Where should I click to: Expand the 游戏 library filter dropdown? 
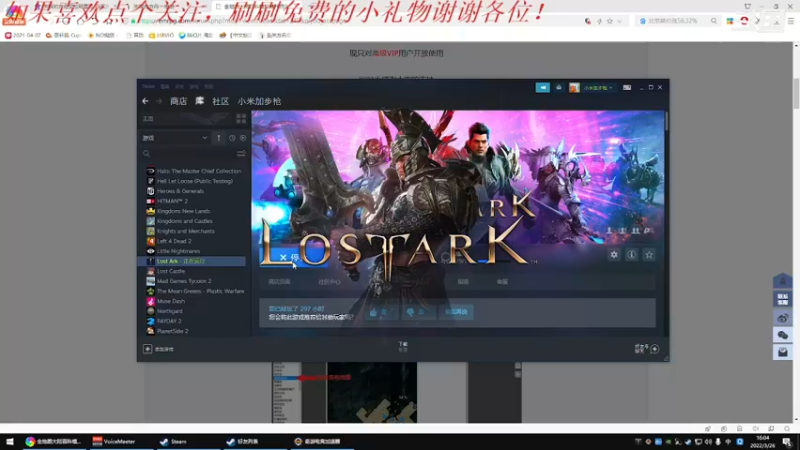(175, 138)
